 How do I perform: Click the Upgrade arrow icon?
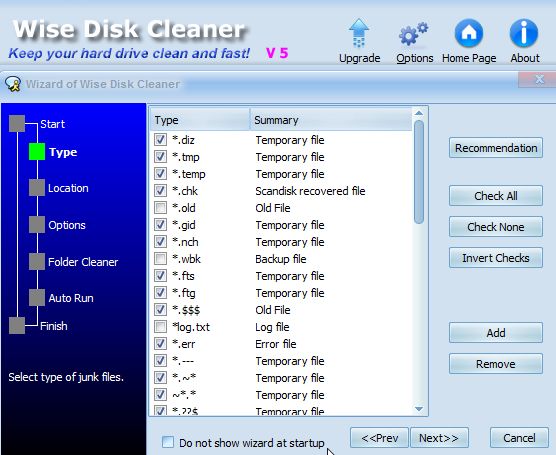[x=359, y=33]
